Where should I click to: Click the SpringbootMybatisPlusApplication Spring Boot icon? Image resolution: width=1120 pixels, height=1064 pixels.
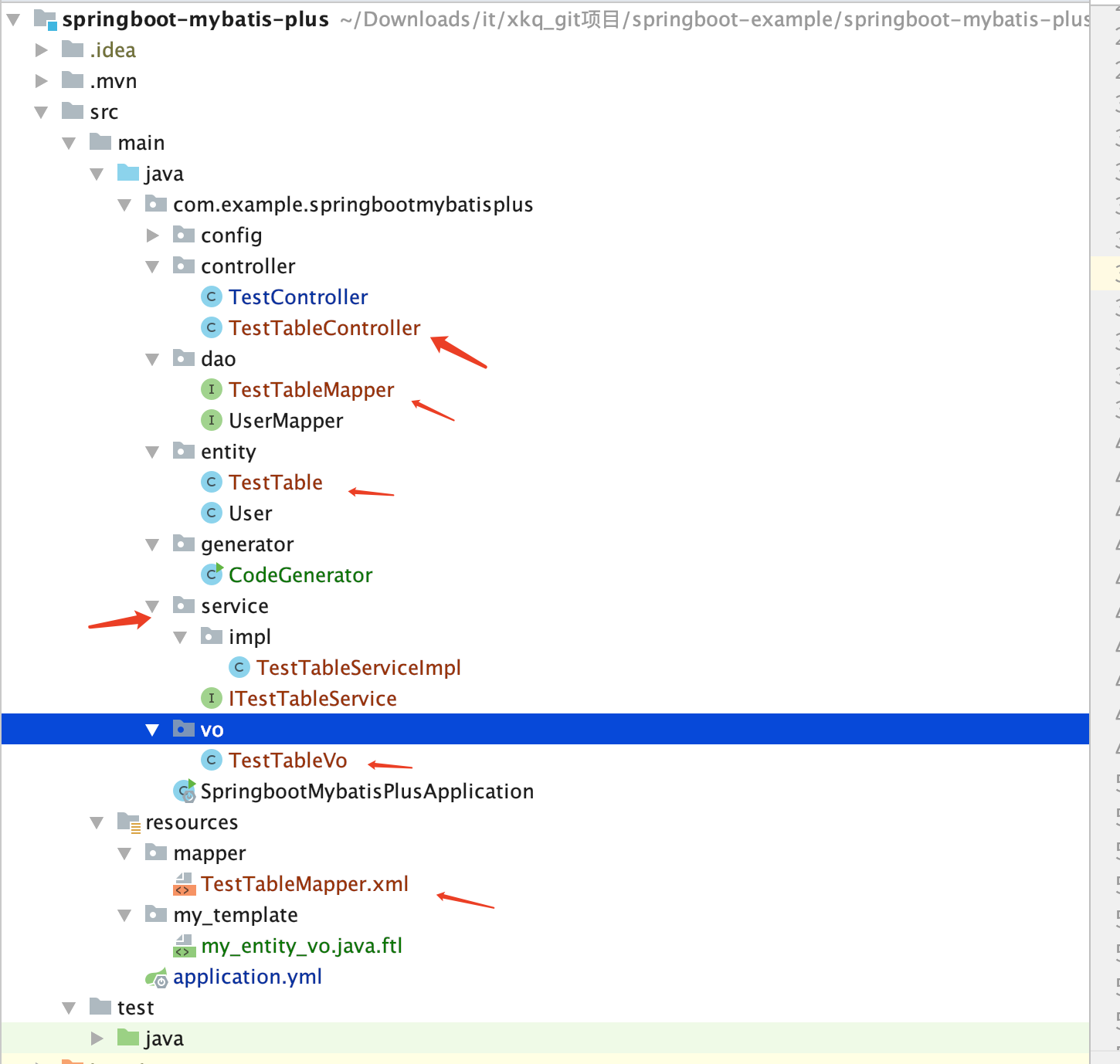pos(185,791)
